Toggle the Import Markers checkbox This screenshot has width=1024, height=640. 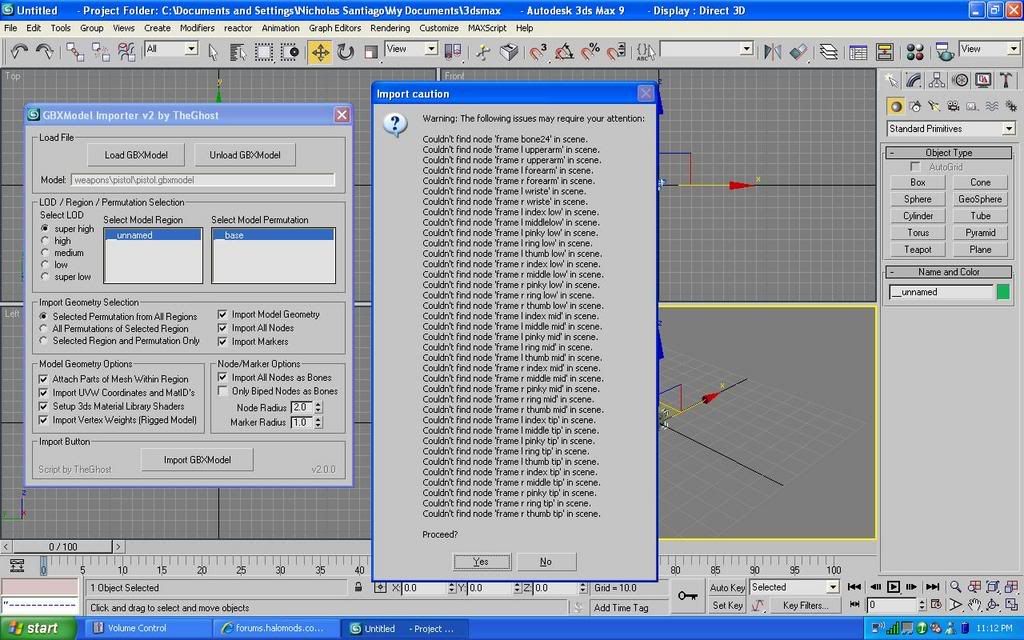point(222,342)
